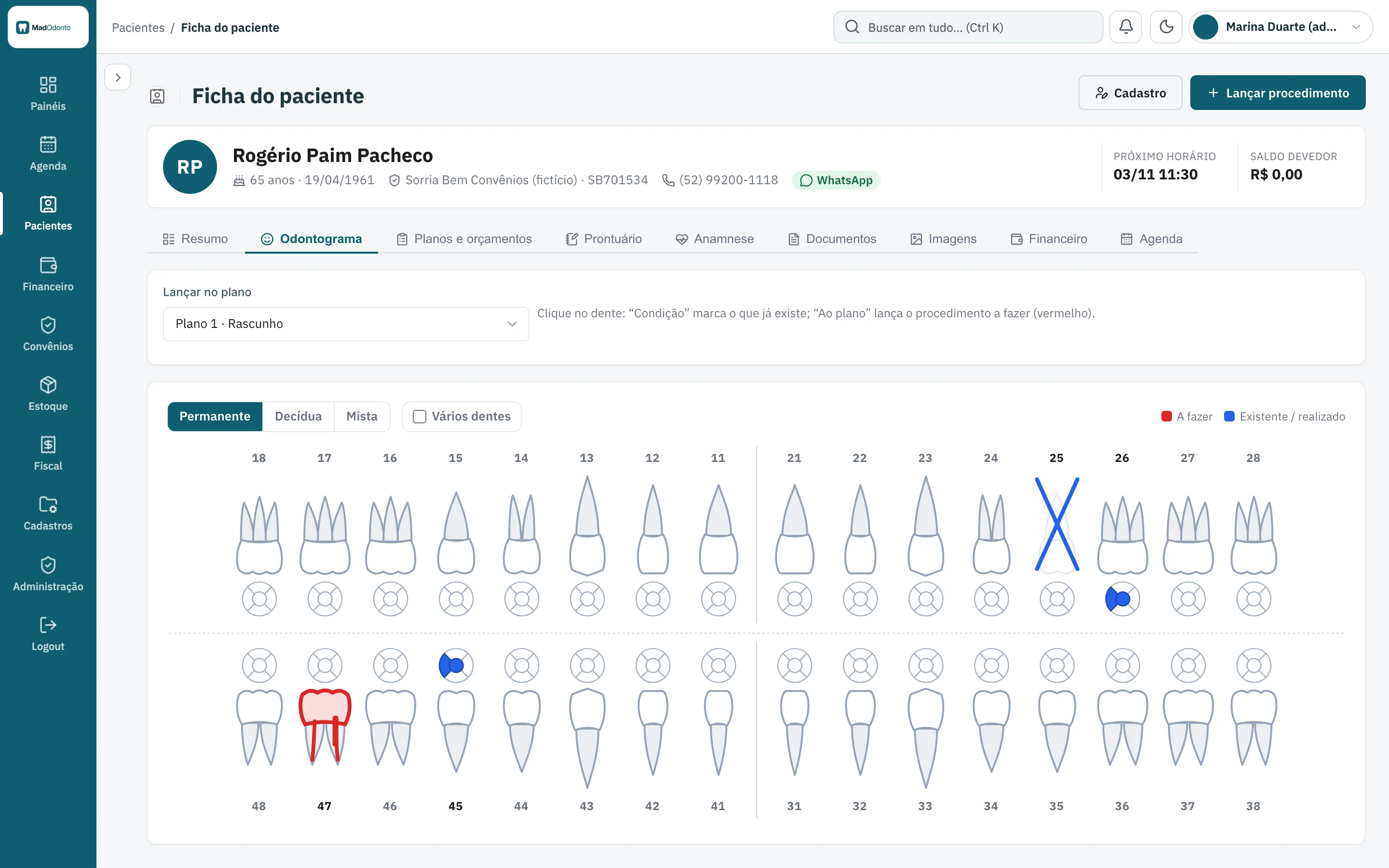Screen dimensions: 1389x868
Task: Click the Cadastro button
Action: (1130, 93)
